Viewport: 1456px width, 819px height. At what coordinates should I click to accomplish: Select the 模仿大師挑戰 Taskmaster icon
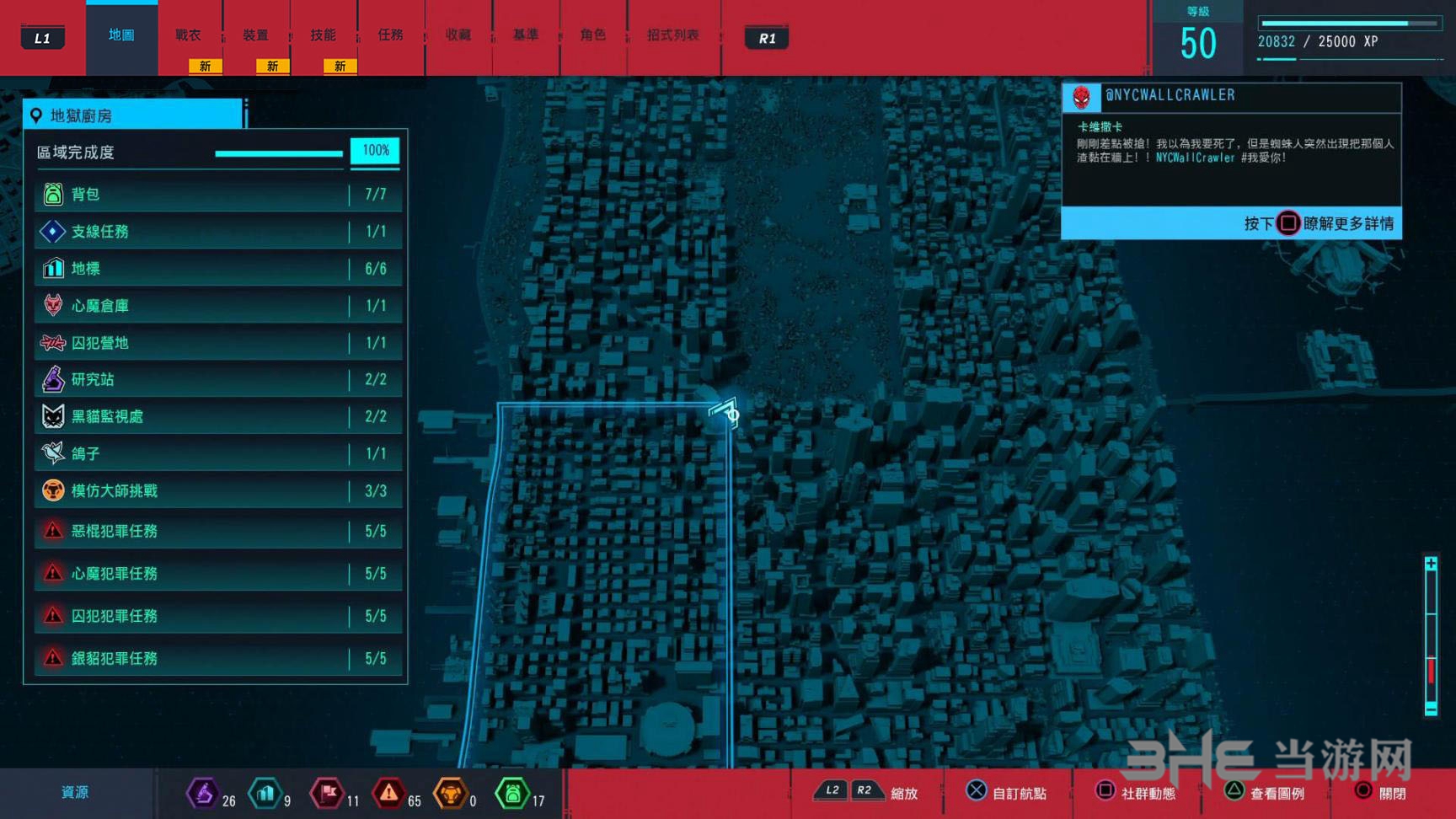(53, 490)
